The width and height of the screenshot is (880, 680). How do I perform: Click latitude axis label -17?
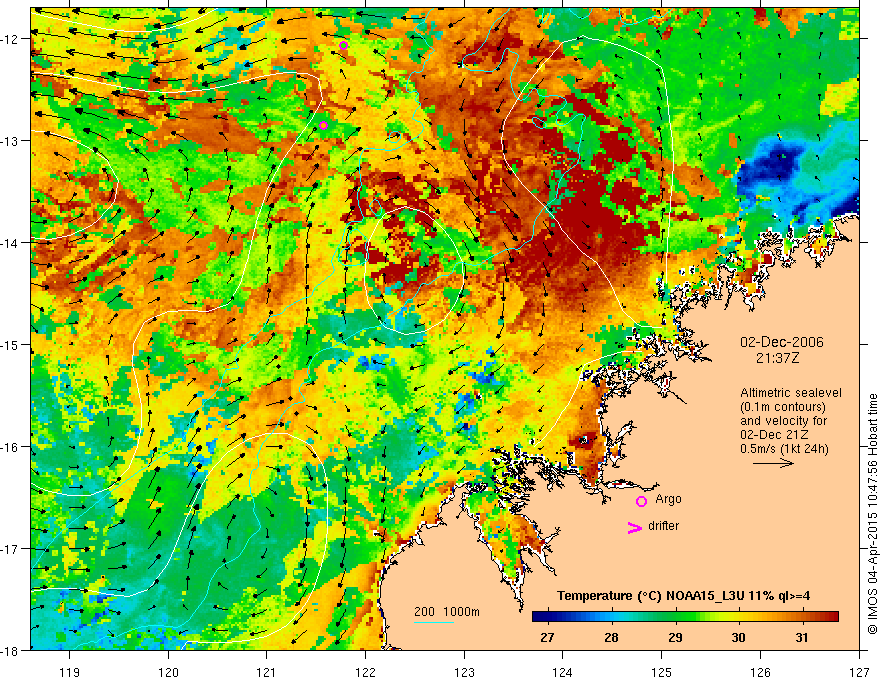pyautogui.click(x=11, y=548)
